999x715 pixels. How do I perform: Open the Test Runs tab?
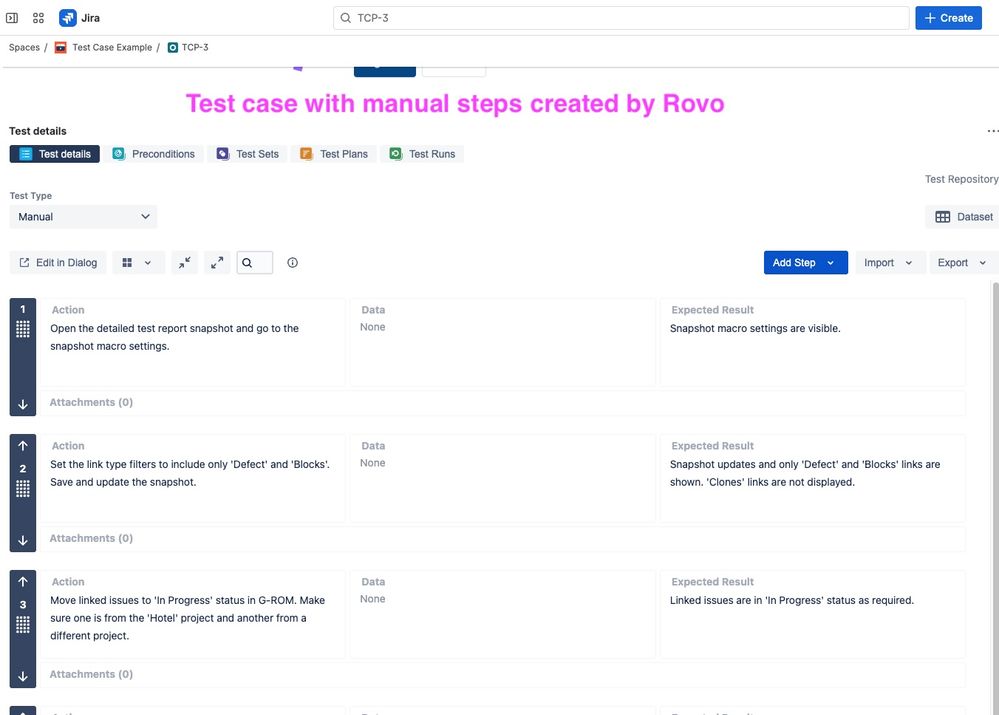430,154
